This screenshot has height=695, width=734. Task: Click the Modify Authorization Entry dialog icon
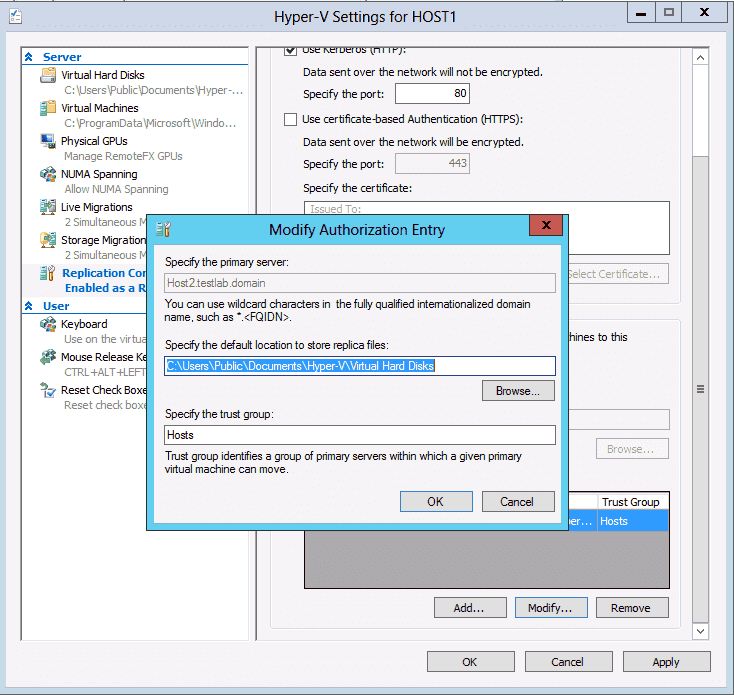coord(163,229)
